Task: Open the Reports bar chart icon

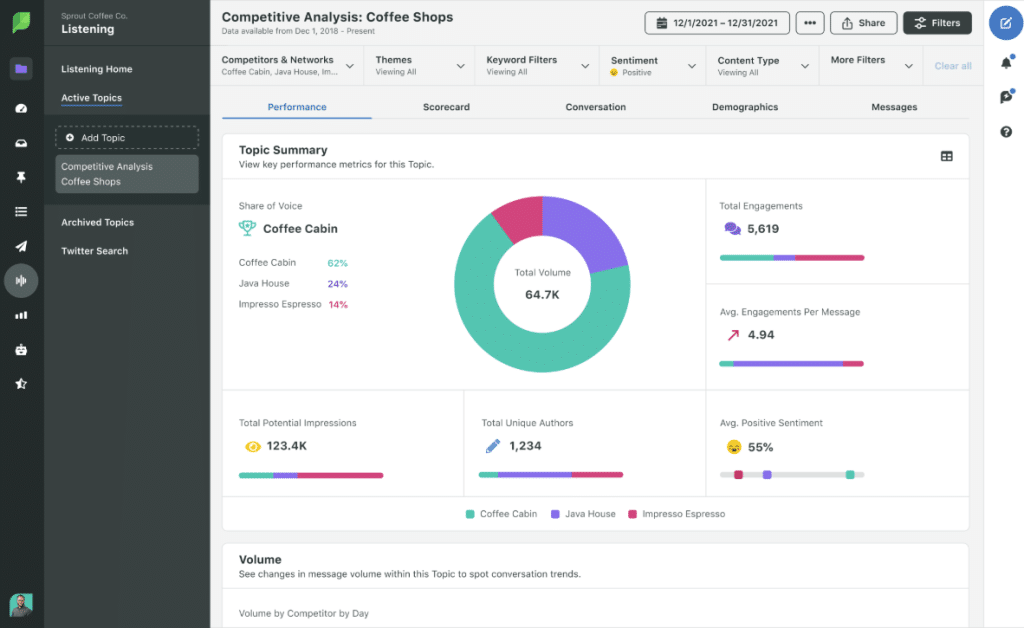Action: pyautogui.click(x=21, y=314)
